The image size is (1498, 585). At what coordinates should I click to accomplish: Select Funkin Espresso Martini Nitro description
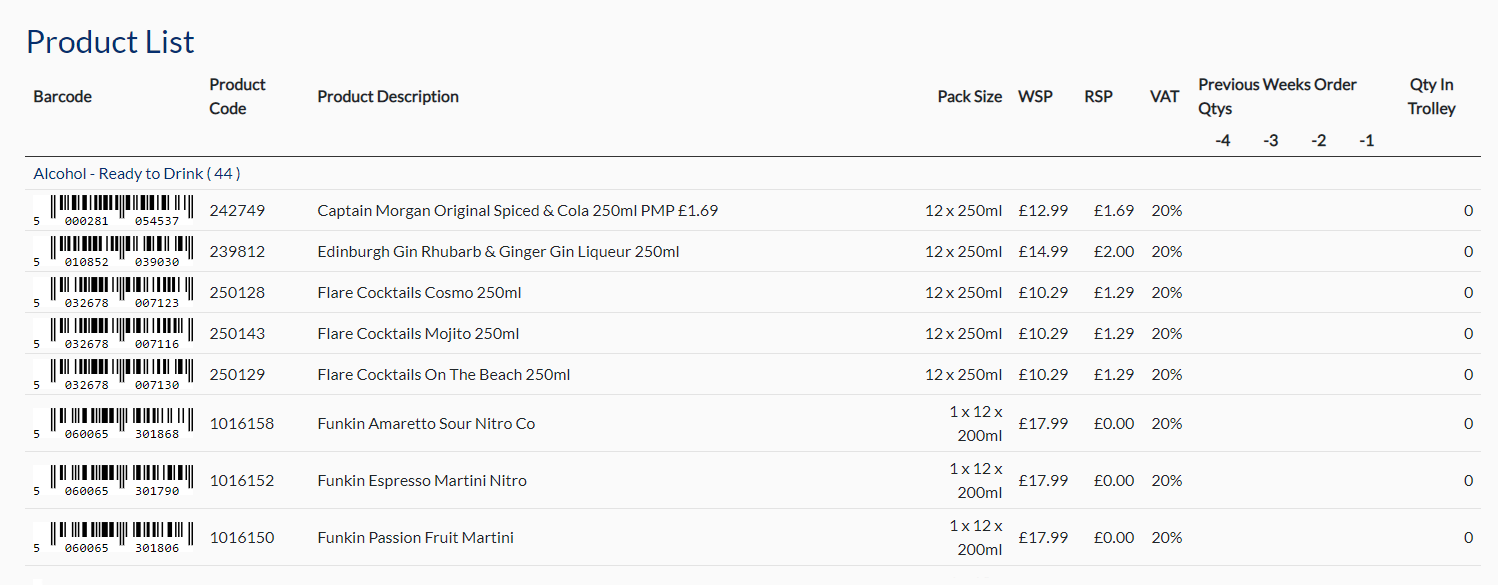click(421, 481)
